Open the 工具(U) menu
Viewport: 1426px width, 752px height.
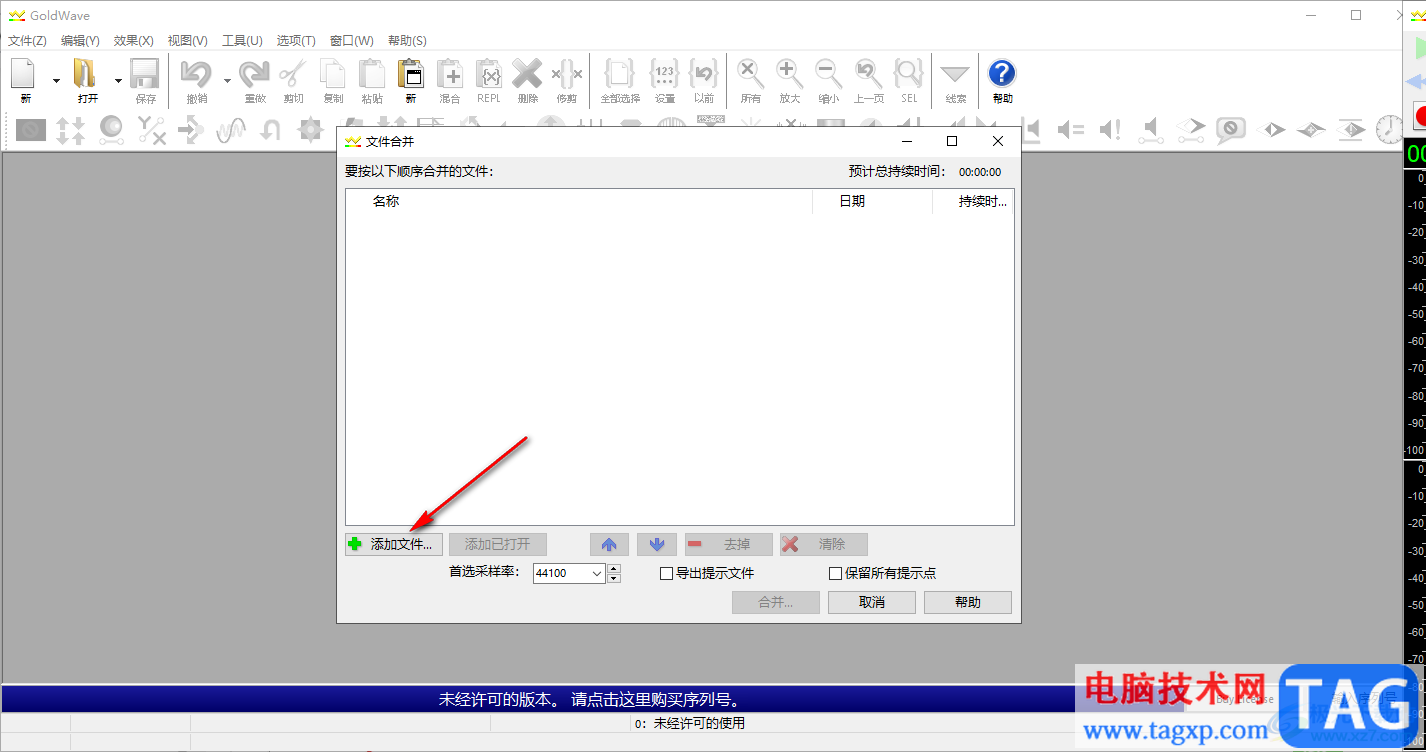[242, 41]
